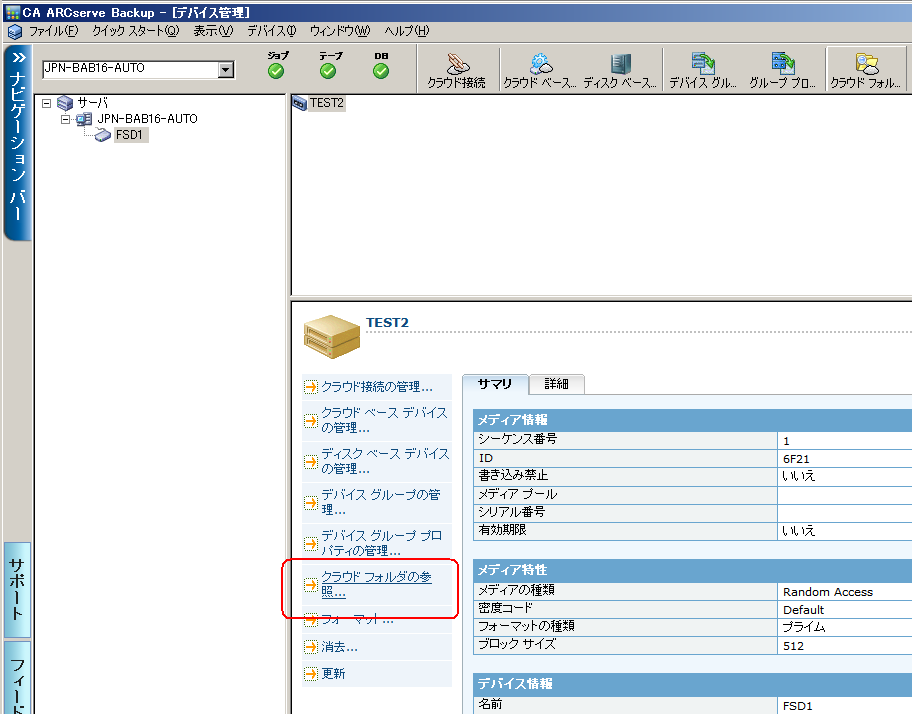Open the ウィンドウ(W) menu
This screenshot has height=714, width=912.
tap(340, 31)
